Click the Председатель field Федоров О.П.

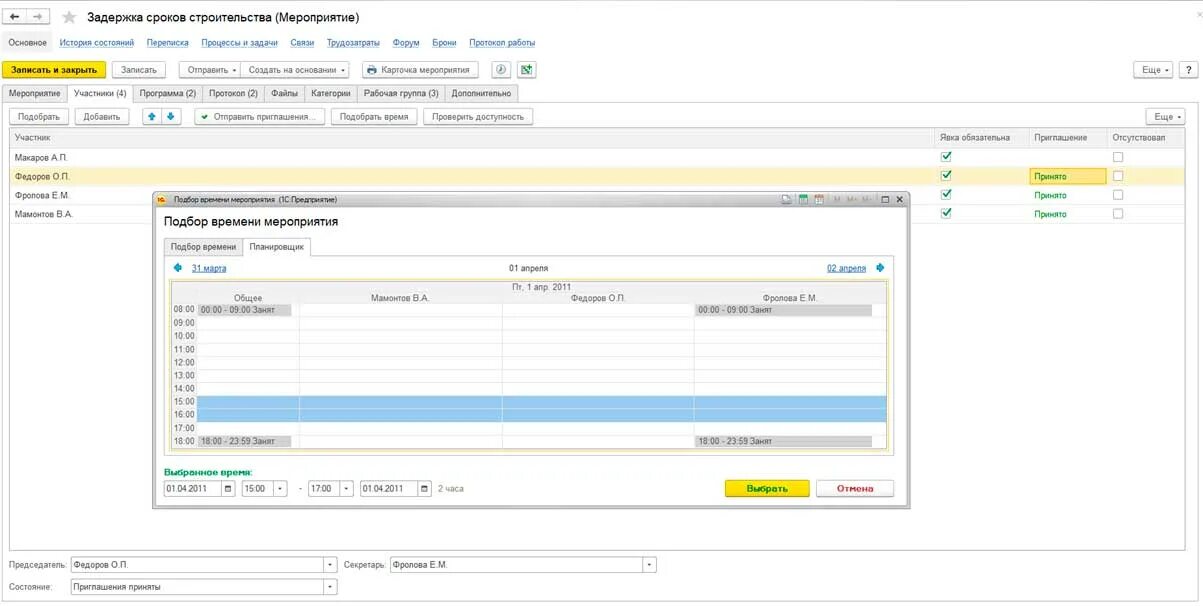(197, 565)
